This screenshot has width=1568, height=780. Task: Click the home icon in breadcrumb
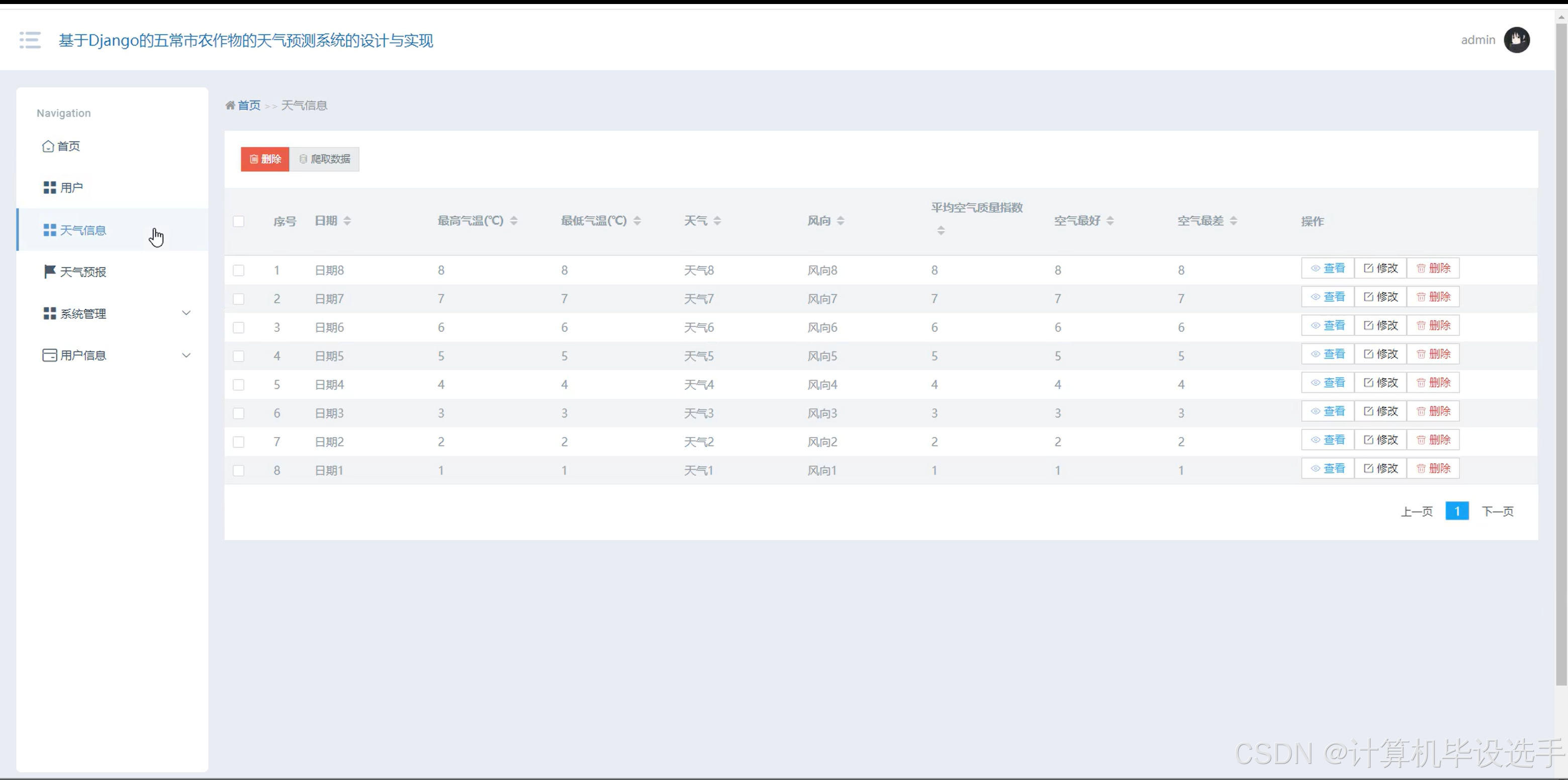point(230,105)
